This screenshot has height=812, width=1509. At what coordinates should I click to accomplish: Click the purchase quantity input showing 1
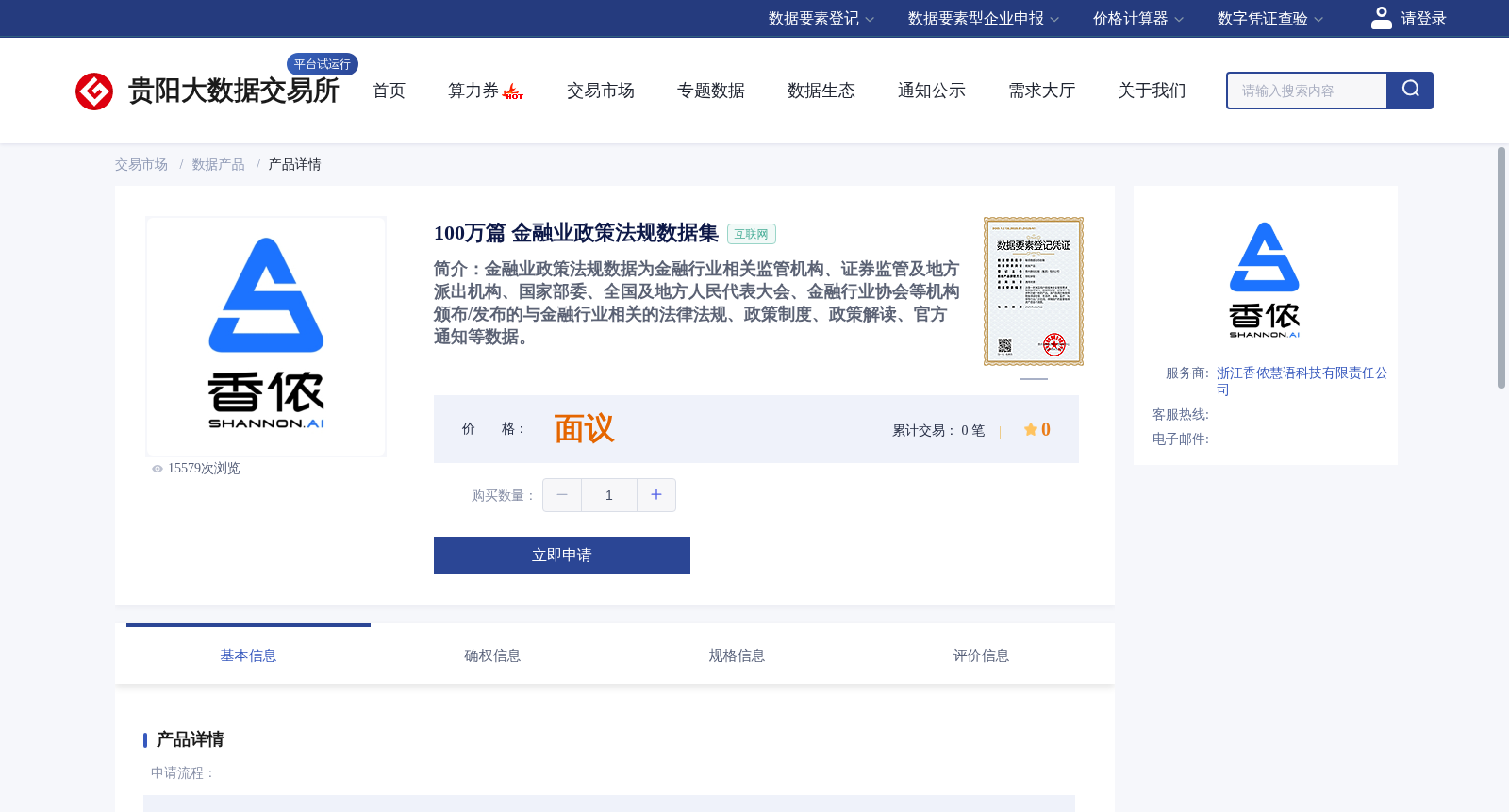609,495
